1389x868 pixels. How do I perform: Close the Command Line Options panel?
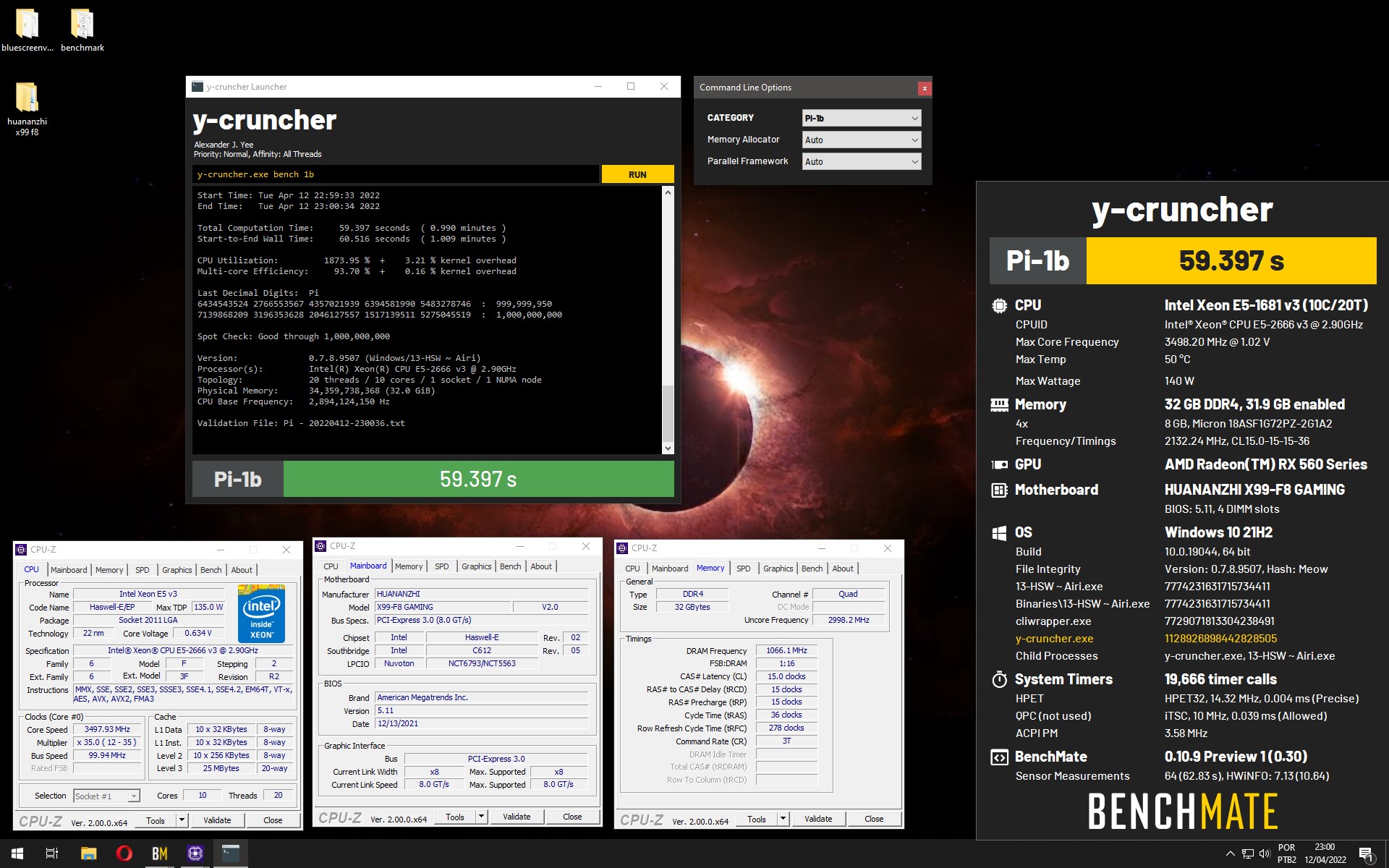click(x=924, y=88)
